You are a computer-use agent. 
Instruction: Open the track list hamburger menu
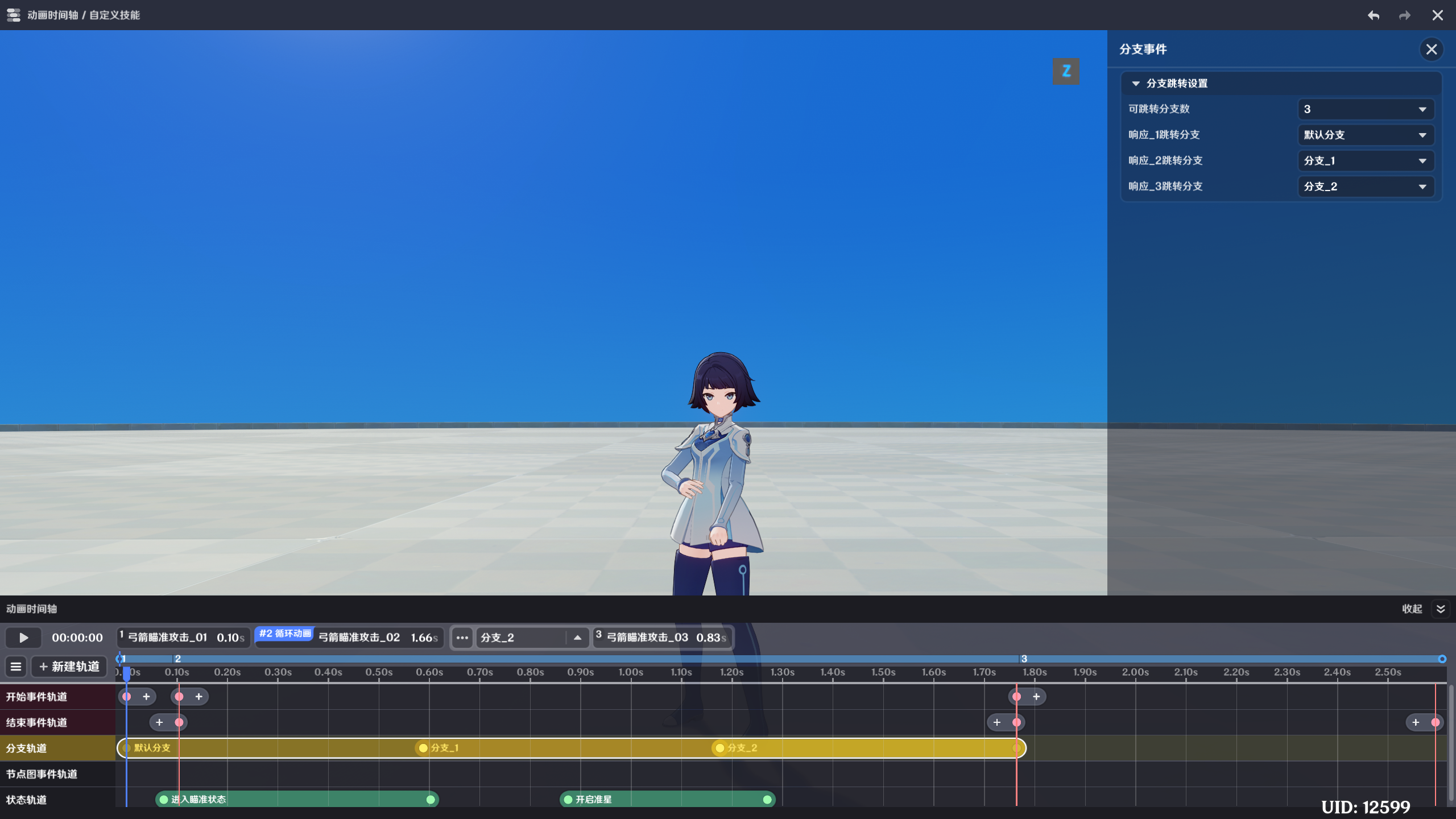click(x=16, y=667)
